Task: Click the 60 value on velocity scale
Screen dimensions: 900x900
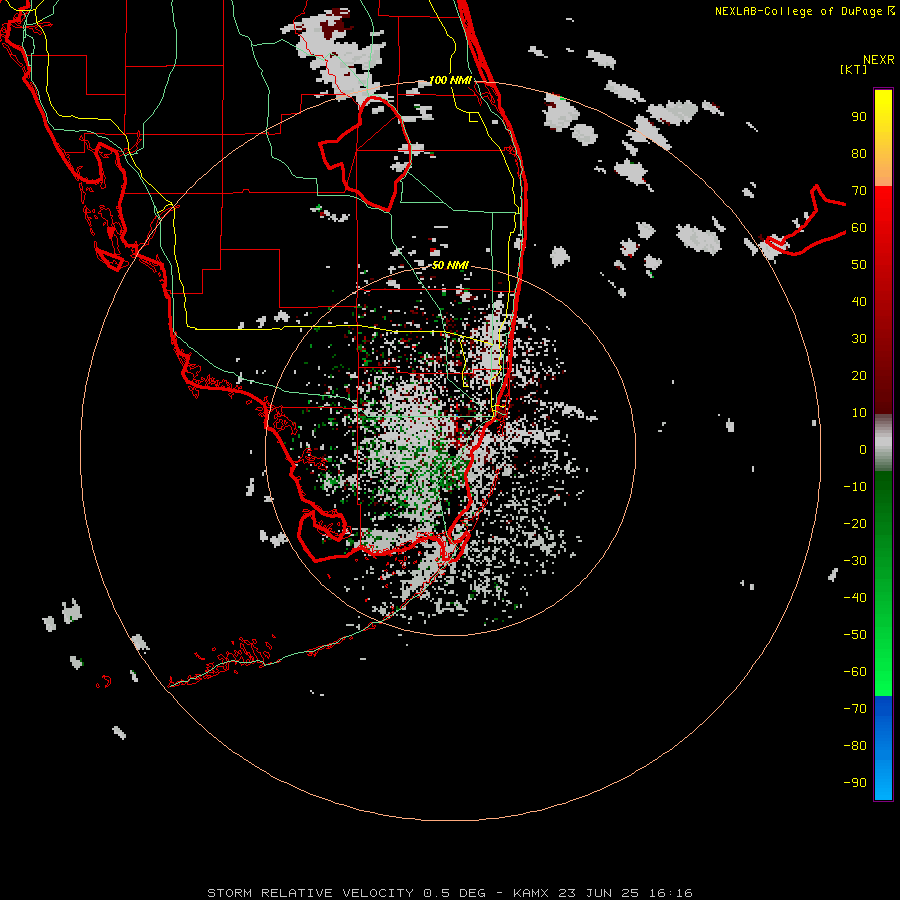Action: point(859,228)
